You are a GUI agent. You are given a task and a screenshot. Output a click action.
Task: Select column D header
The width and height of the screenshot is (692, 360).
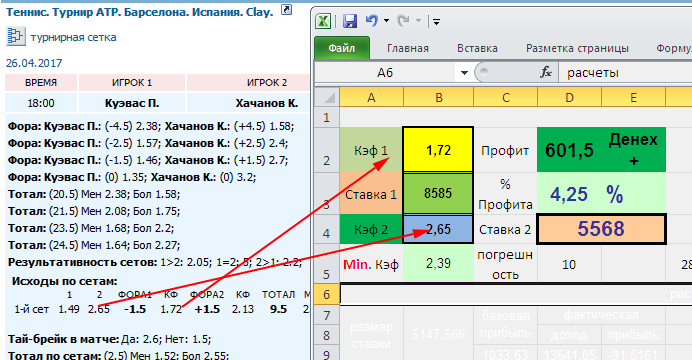[x=569, y=97]
